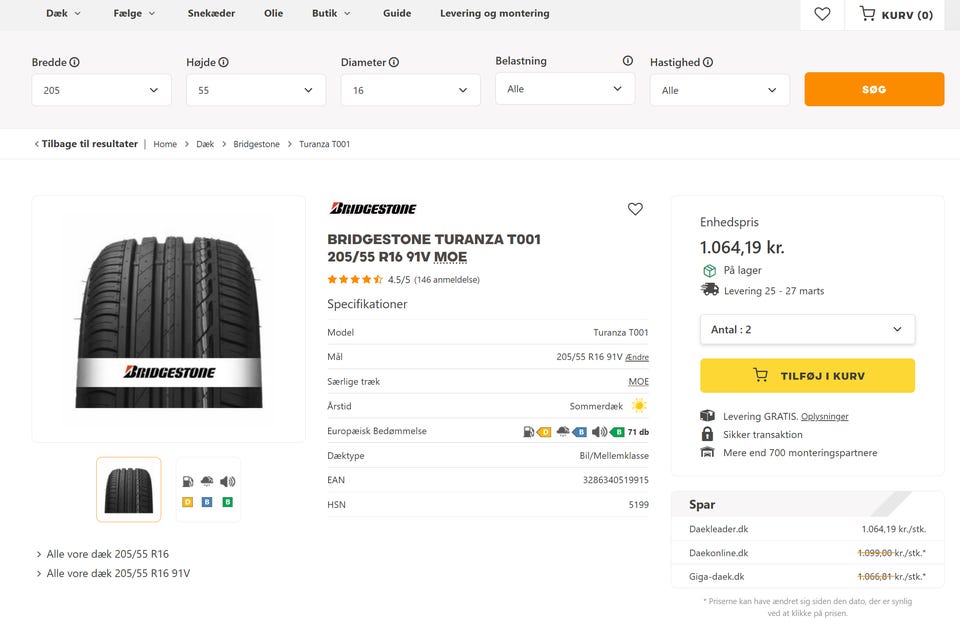Expand the Højde dropdown showing 55
The height and width of the screenshot is (640, 960).
255,90
